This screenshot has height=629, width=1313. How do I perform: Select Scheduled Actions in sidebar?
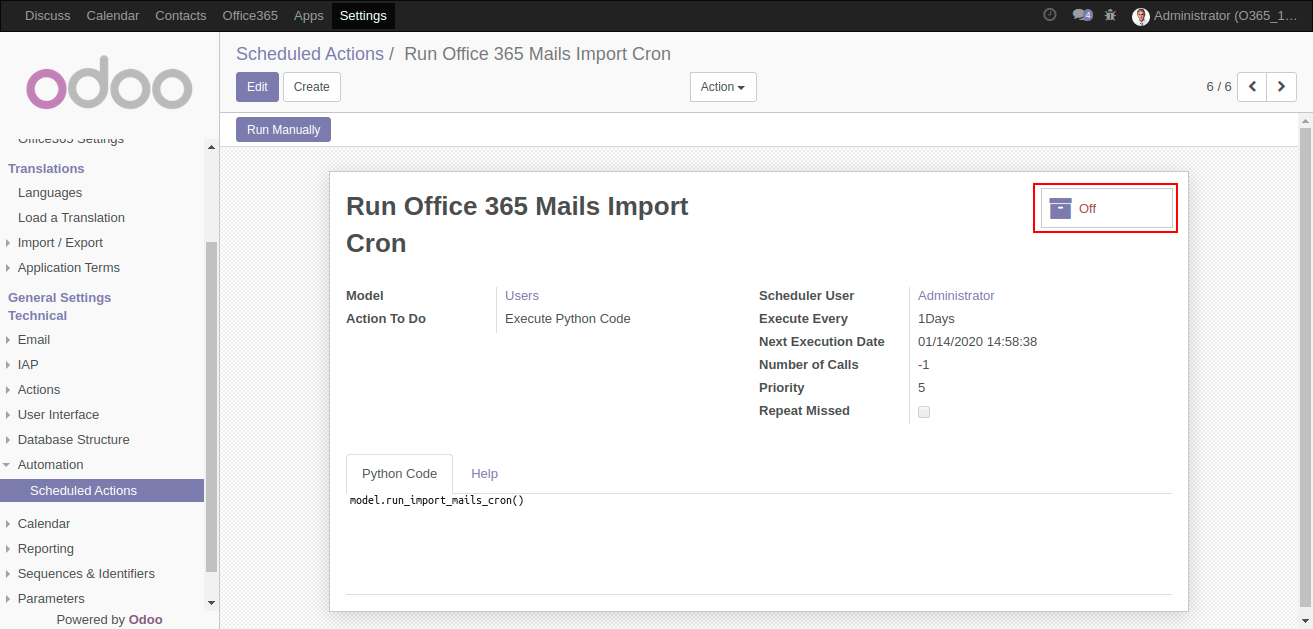102,491
